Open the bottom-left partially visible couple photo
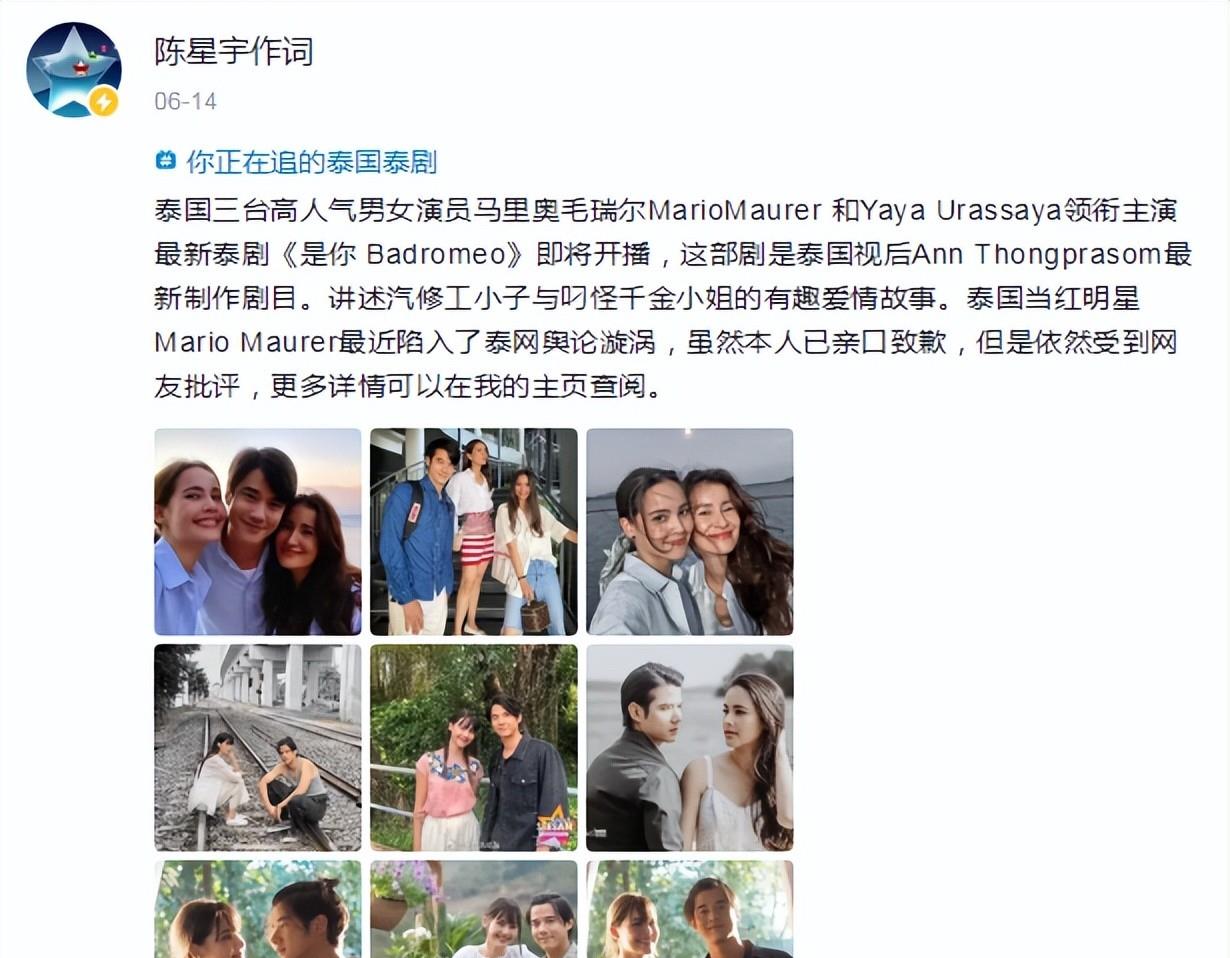Image resolution: width=1230 pixels, height=958 pixels. [x=258, y=909]
